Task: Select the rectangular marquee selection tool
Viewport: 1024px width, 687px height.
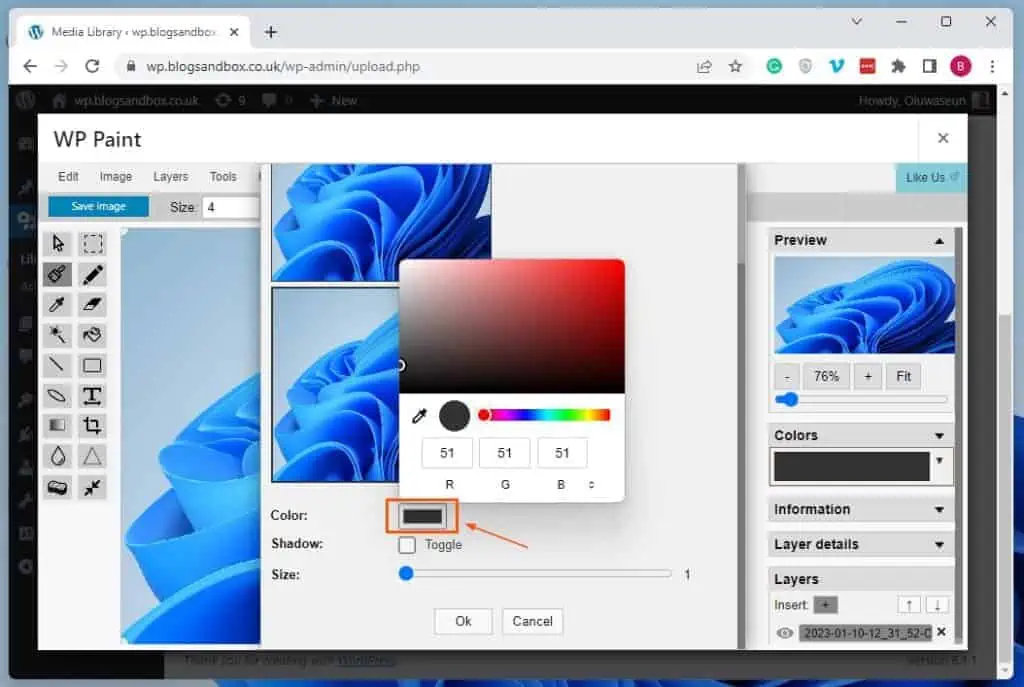Action: [x=92, y=243]
